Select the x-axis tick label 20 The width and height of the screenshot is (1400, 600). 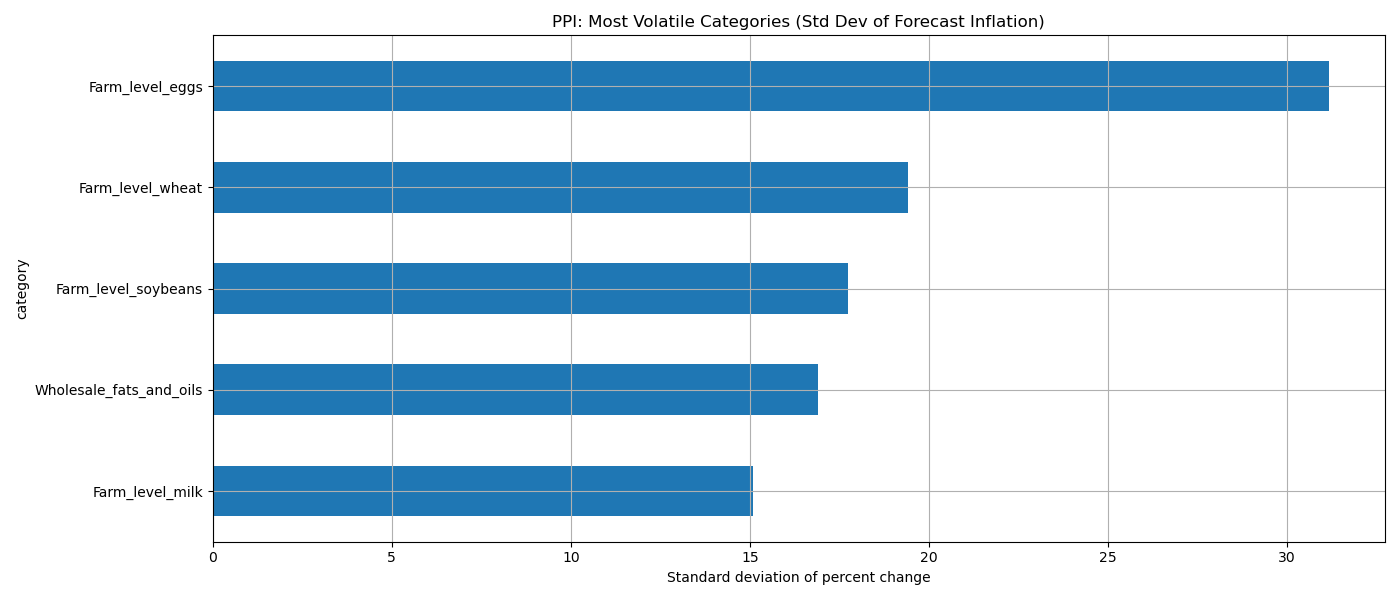(x=929, y=557)
